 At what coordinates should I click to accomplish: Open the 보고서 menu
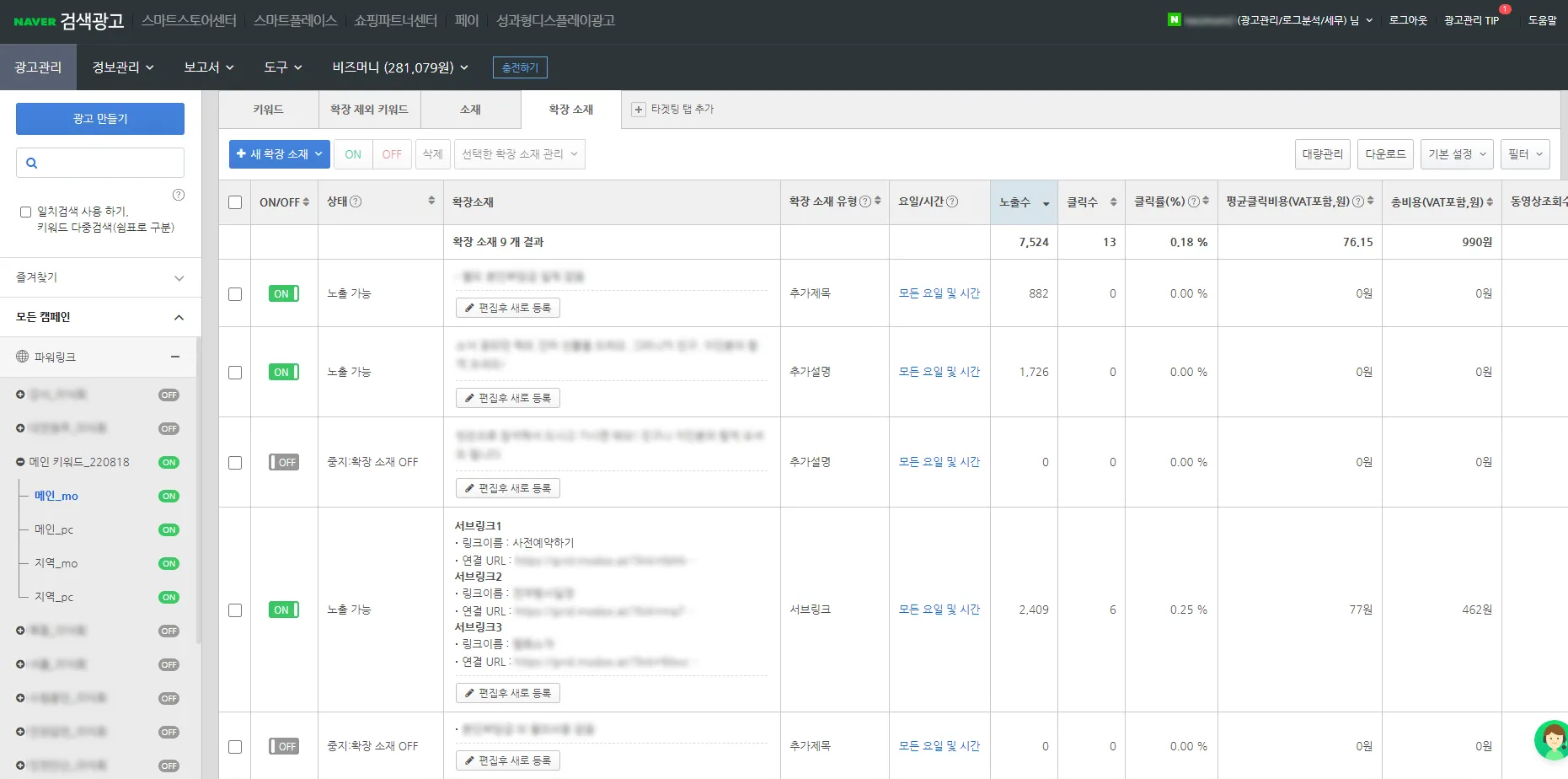pyautogui.click(x=209, y=67)
